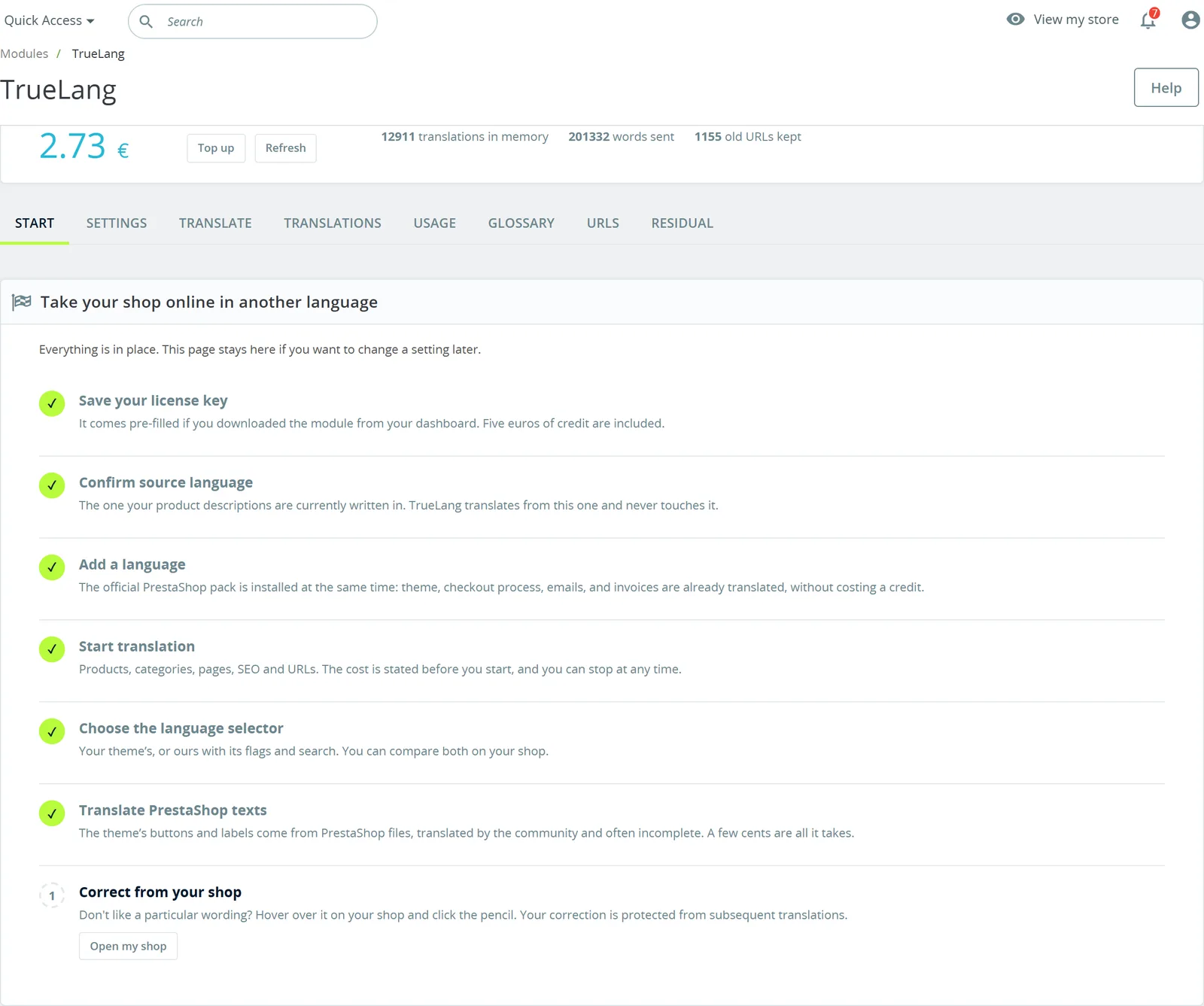Focus the Search input field
Viewport: 1204px width, 1006px height.
tap(253, 21)
